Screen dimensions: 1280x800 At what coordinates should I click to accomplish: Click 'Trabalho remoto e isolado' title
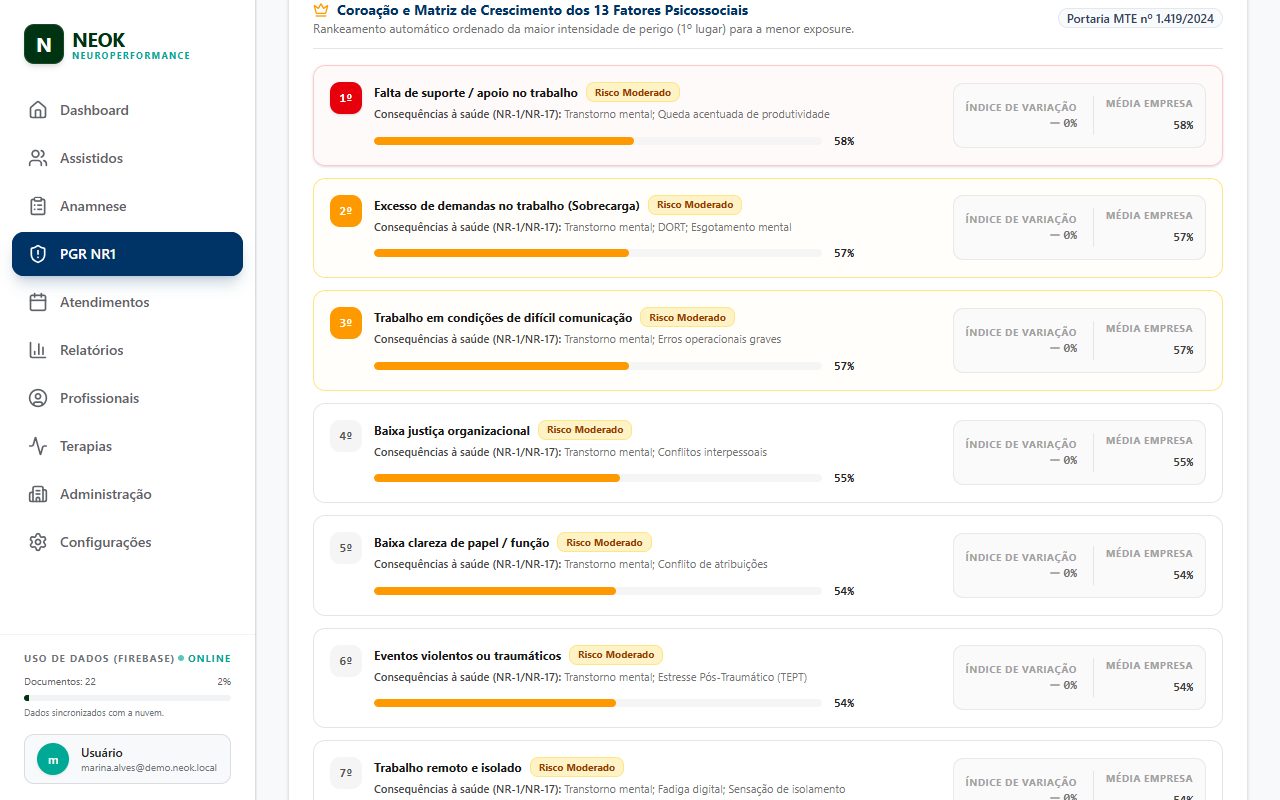pyautogui.click(x=448, y=768)
